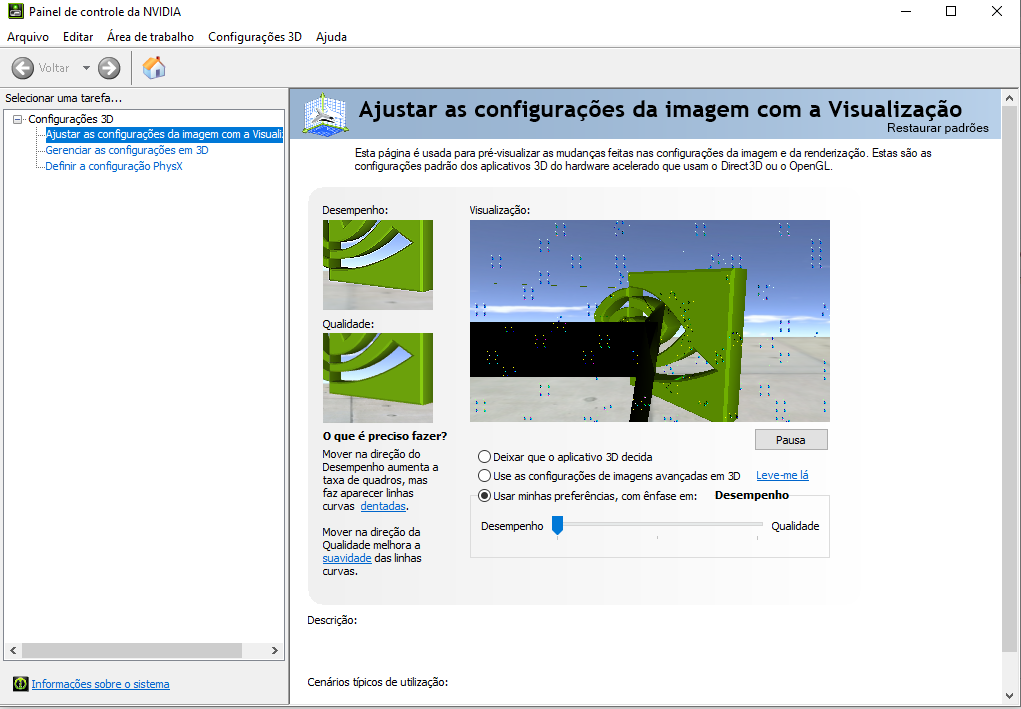Click the Configurações 3D tree label

[x=71, y=119]
